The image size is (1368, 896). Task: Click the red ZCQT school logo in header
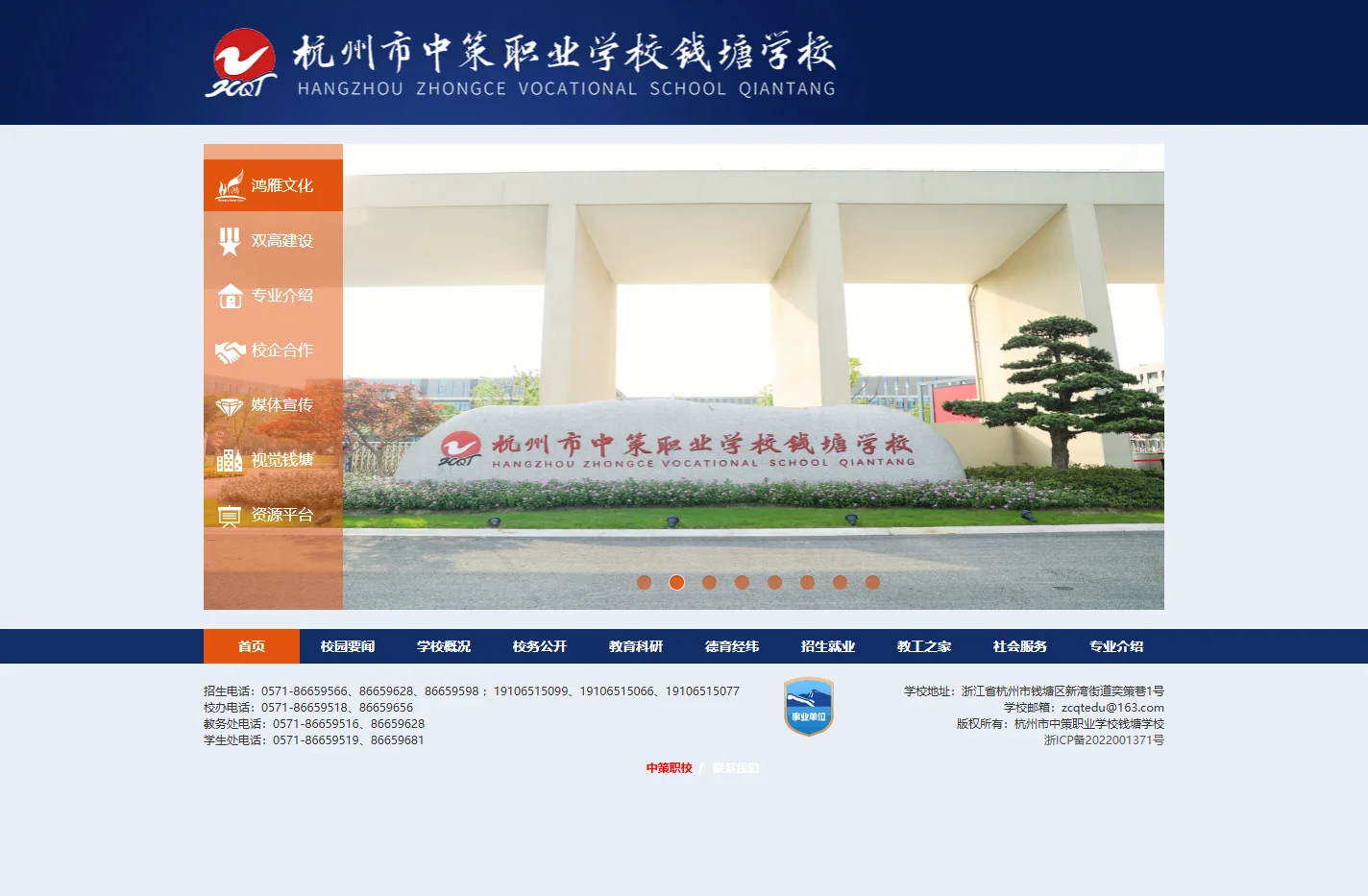(240, 62)
